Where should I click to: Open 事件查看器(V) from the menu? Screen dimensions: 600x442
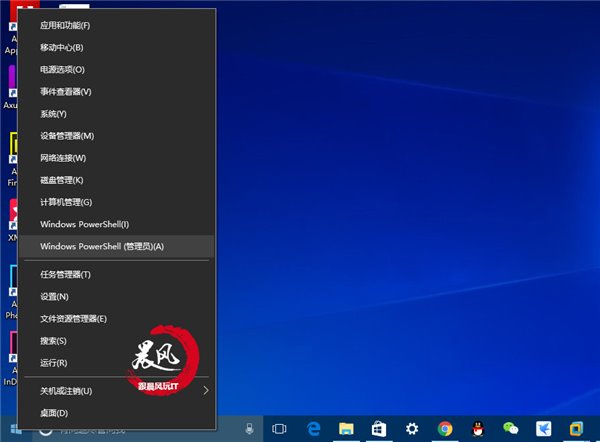[x=65, y=92]
